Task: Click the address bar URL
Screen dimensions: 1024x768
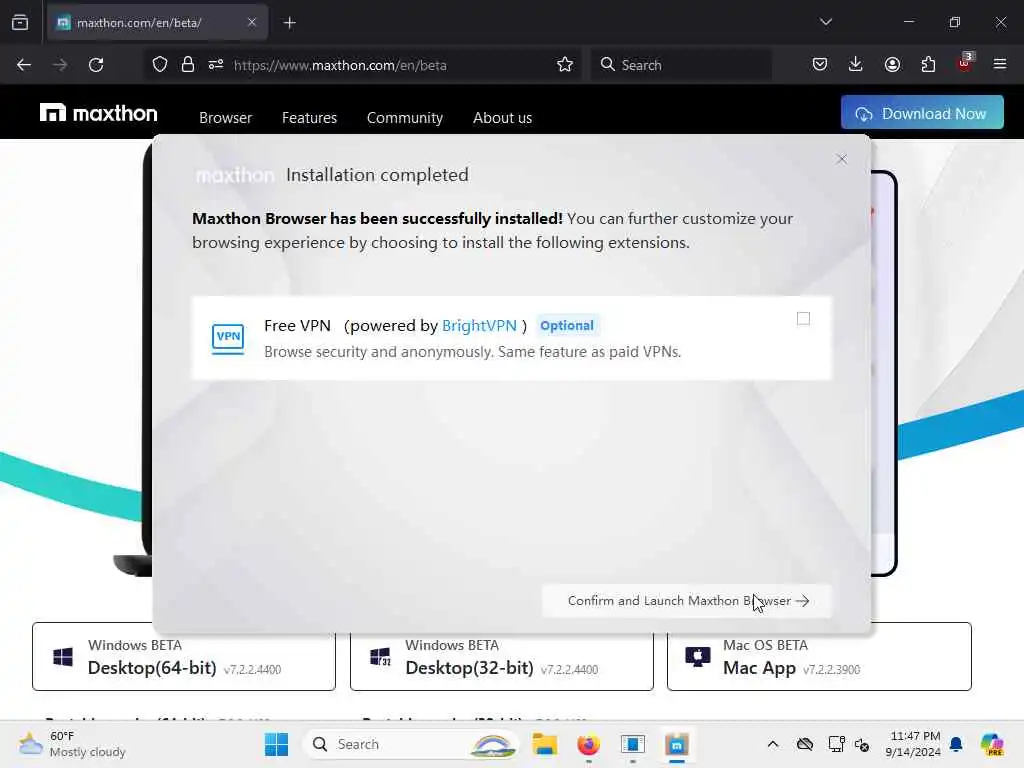Action: pyautogui.click(x=340, y=65)
